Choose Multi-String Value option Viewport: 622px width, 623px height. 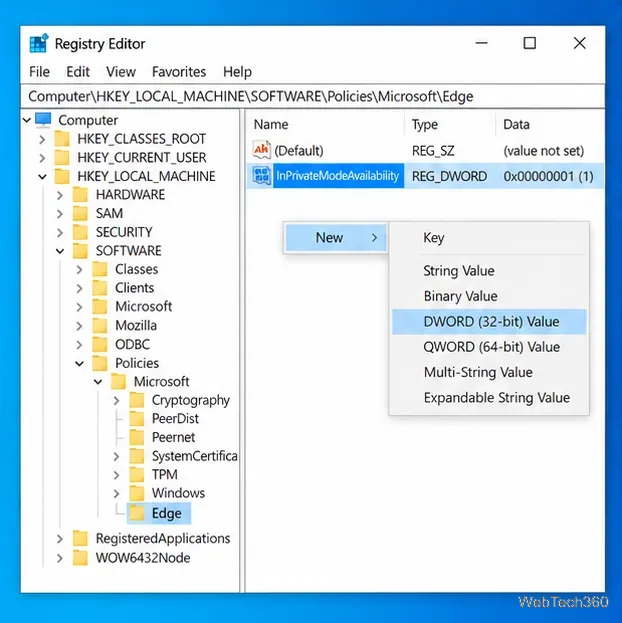(x=489, y=373)
